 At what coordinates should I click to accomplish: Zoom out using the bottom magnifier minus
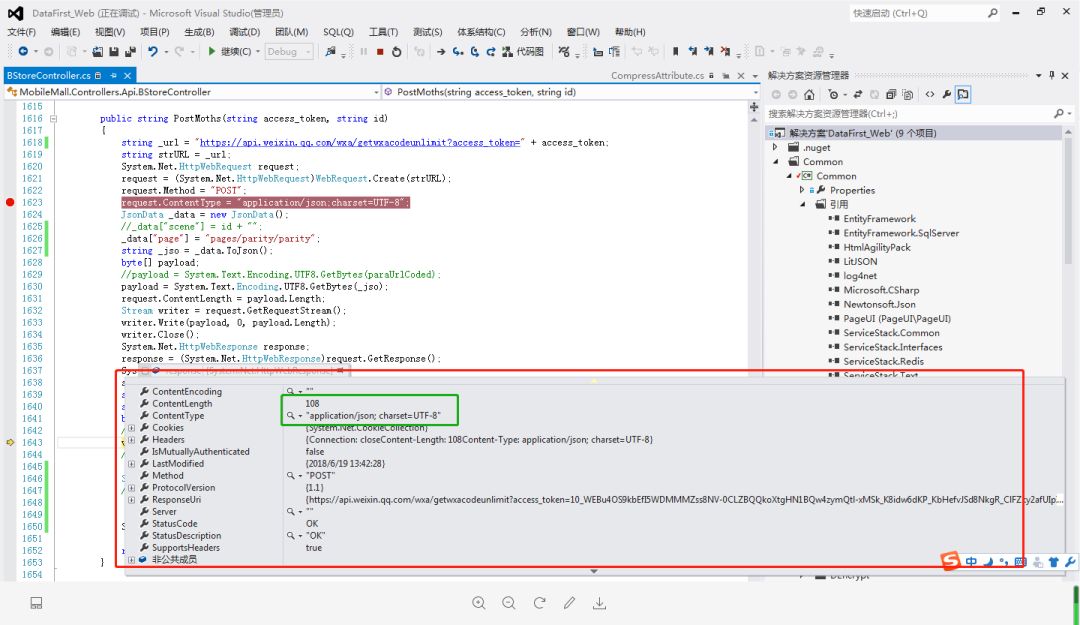pyautogui.click(x=509, y=603)
